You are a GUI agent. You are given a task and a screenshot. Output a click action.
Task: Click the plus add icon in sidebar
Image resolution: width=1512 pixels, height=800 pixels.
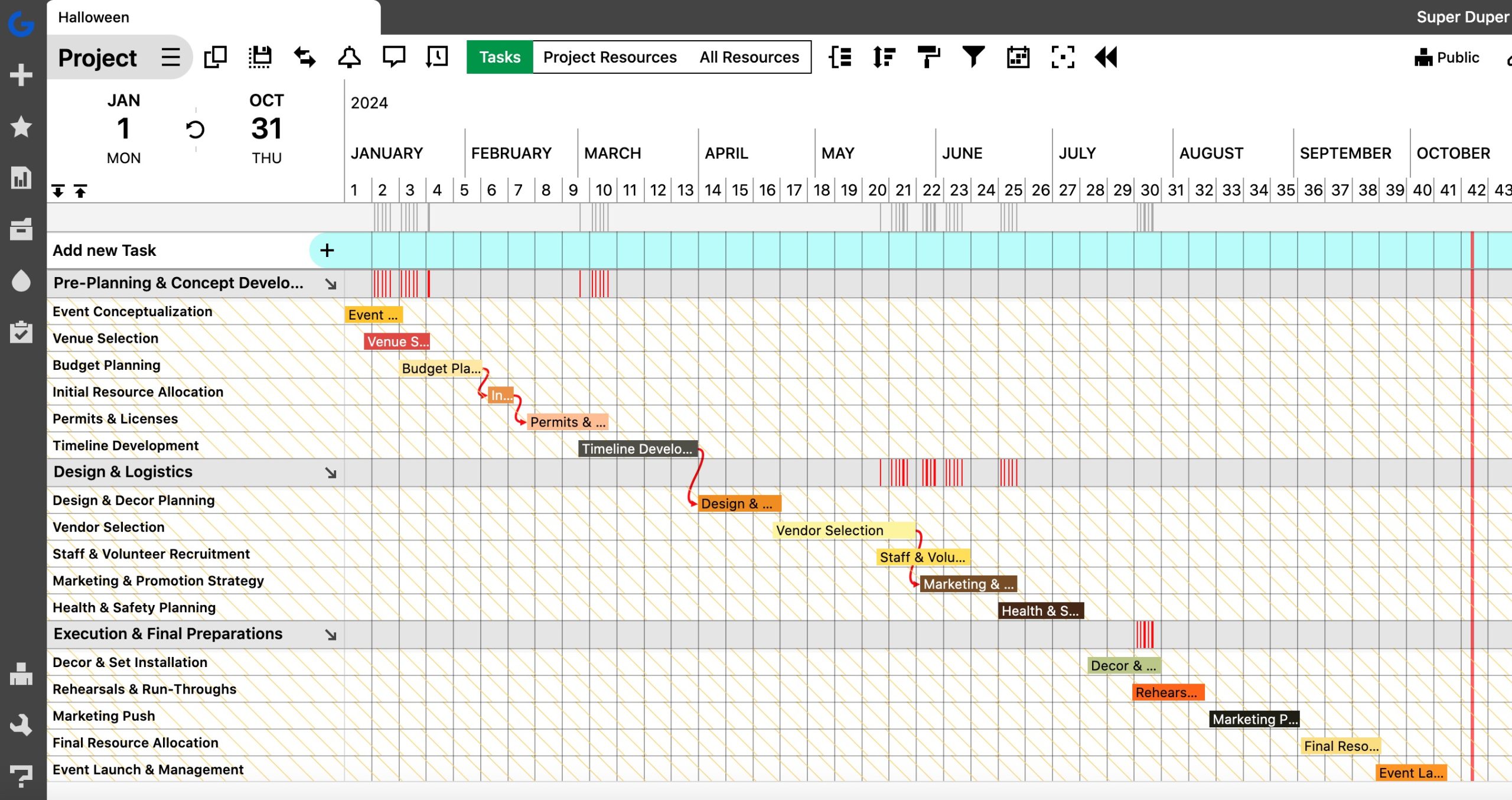point(21,75)
